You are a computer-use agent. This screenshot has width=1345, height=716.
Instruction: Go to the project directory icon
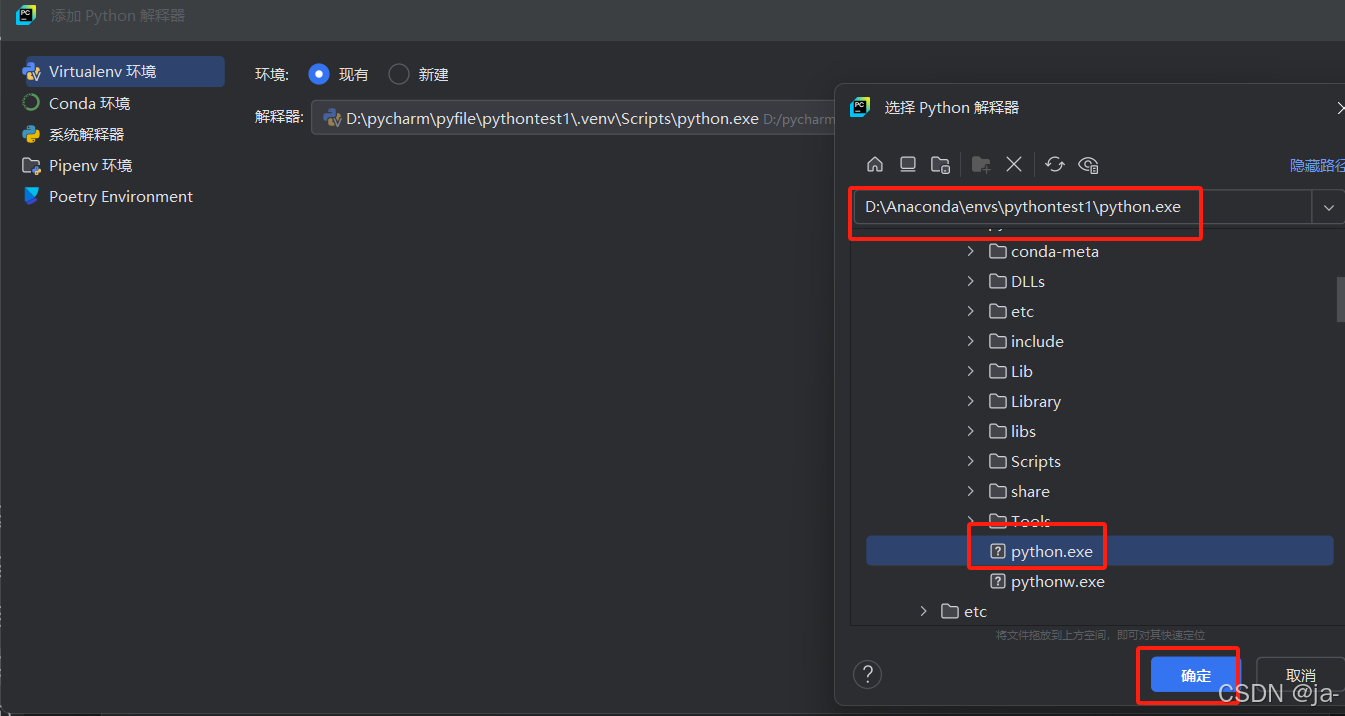pyautogui.click(x=940, y=164)
